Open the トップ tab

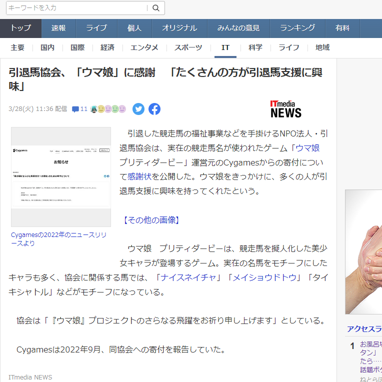[x=21, y=28]
